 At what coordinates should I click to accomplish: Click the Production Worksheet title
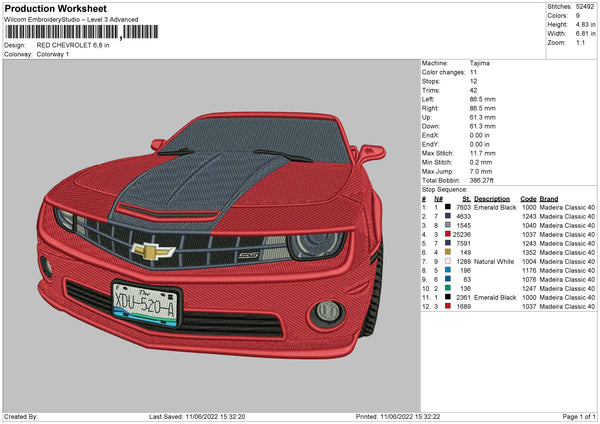[x=56, y=8]
